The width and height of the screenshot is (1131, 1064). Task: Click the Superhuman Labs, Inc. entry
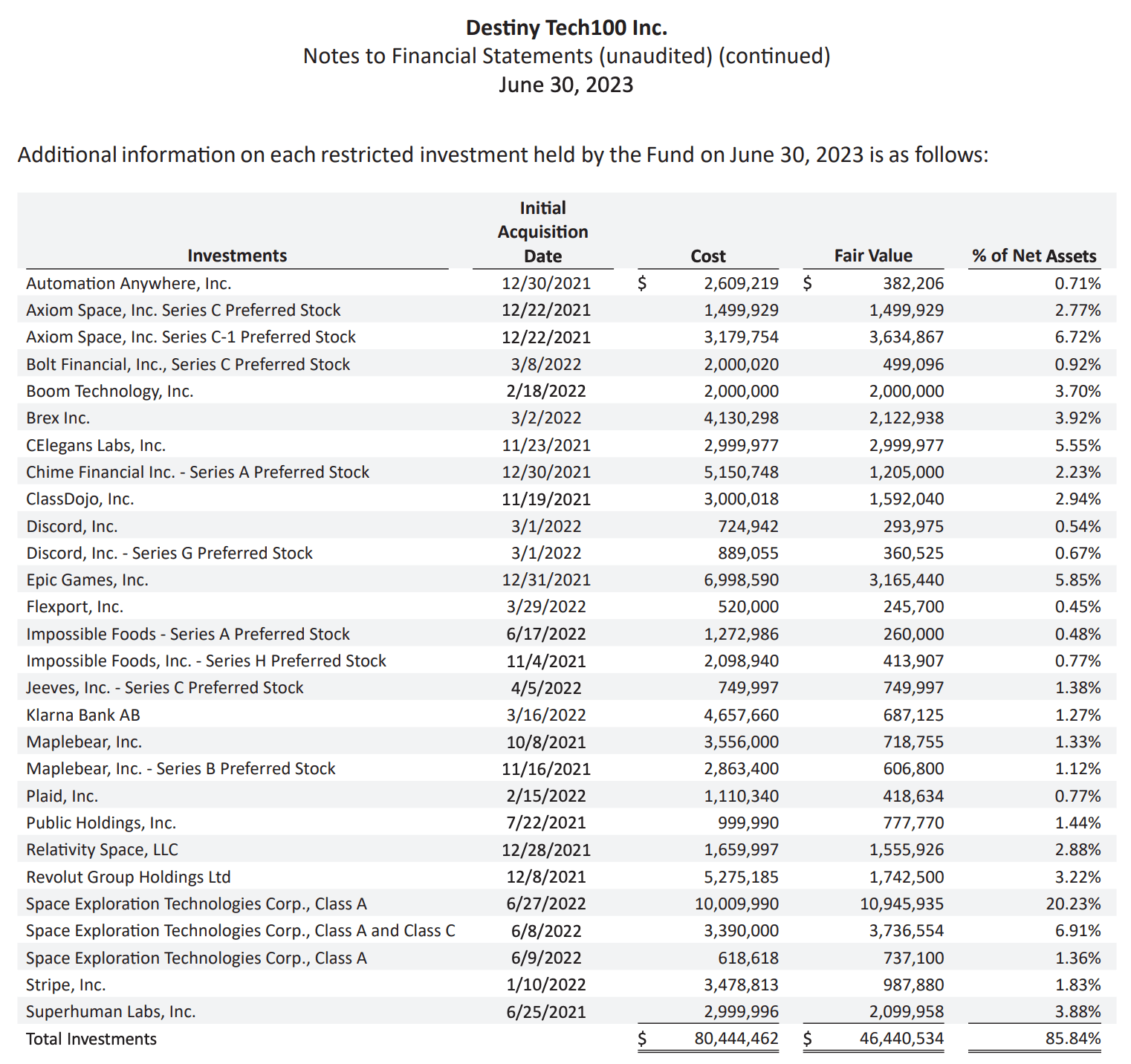[x=111, y=1011]
